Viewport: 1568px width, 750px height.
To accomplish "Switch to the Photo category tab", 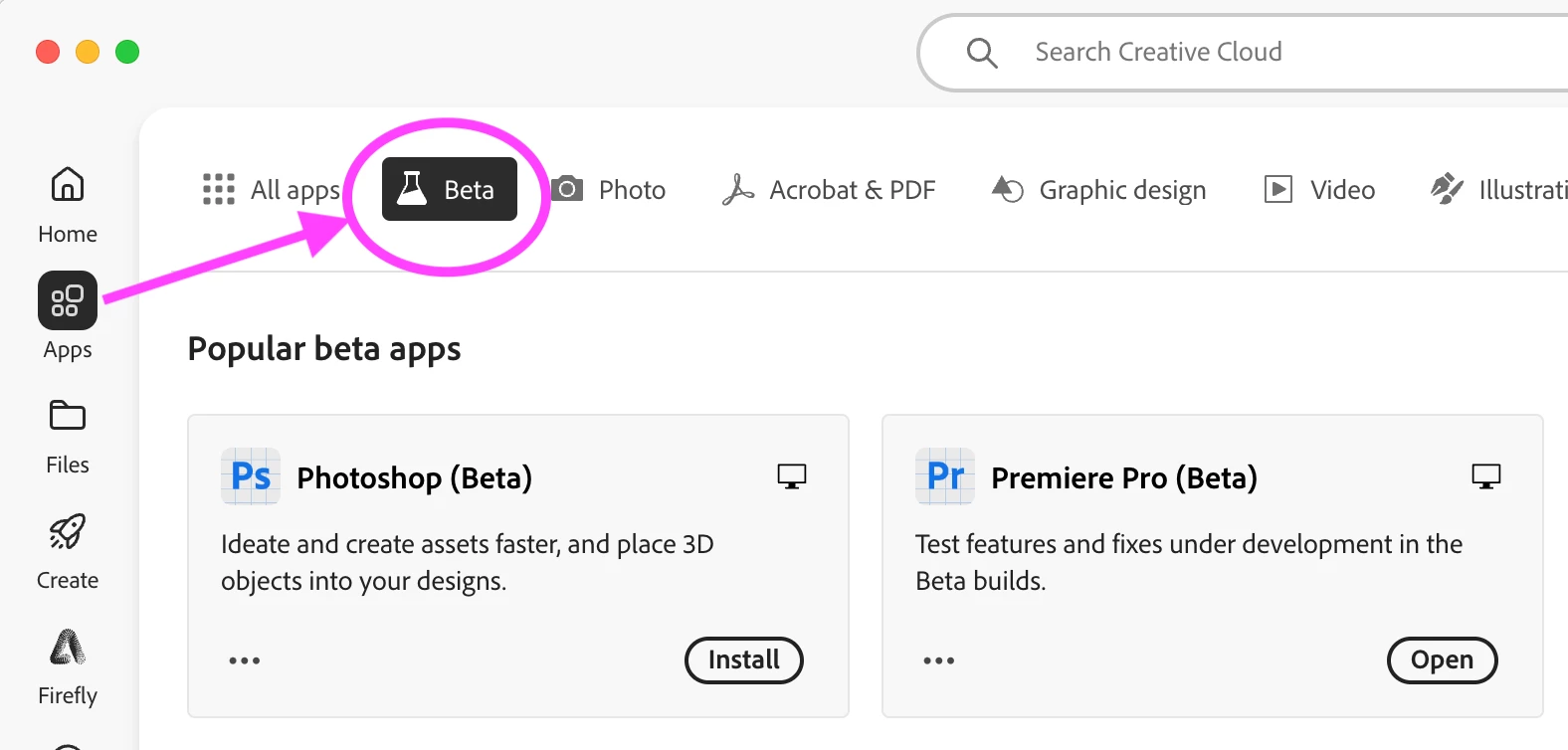I will pos(609,189).
